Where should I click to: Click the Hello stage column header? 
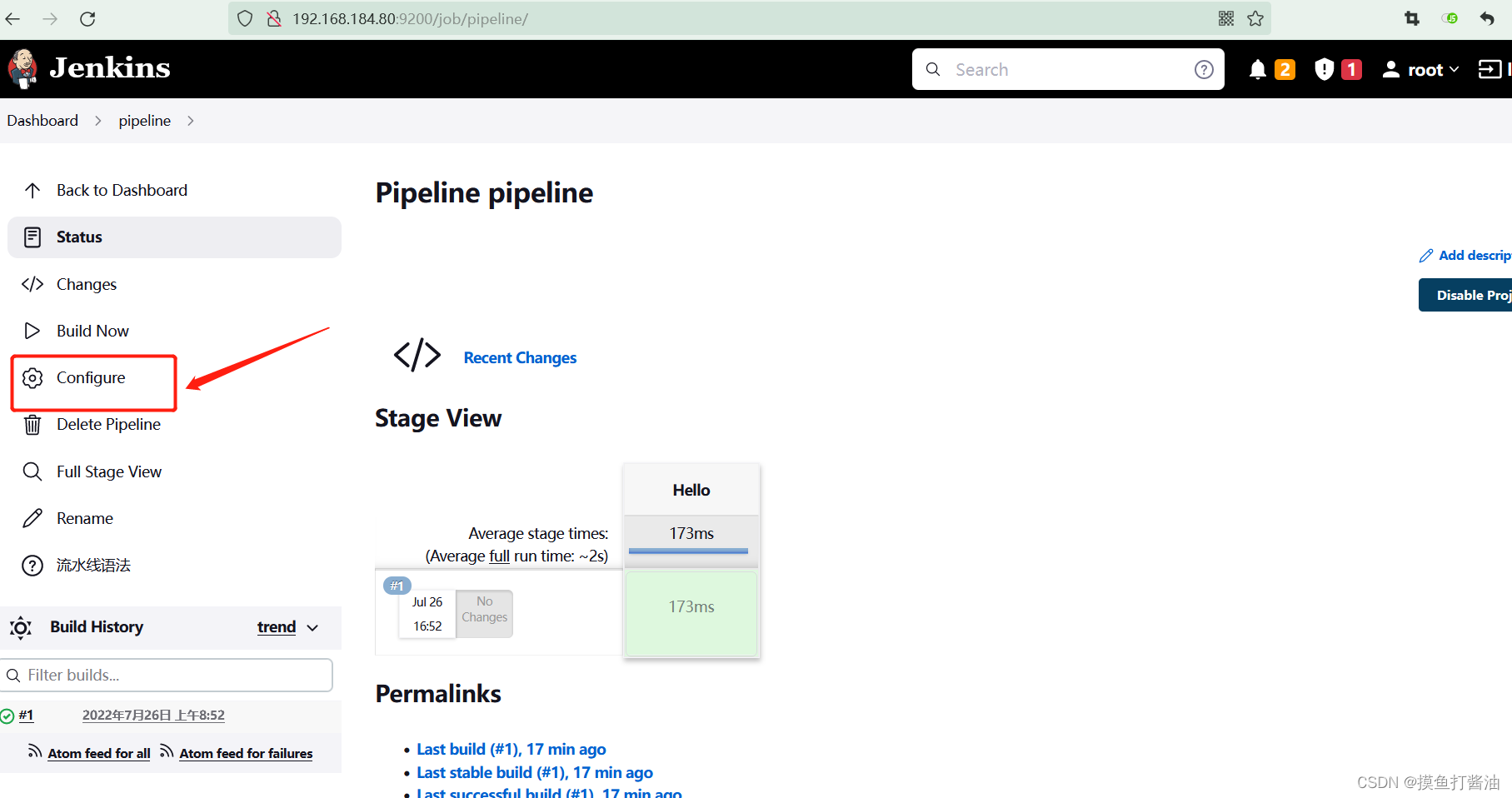691,491
